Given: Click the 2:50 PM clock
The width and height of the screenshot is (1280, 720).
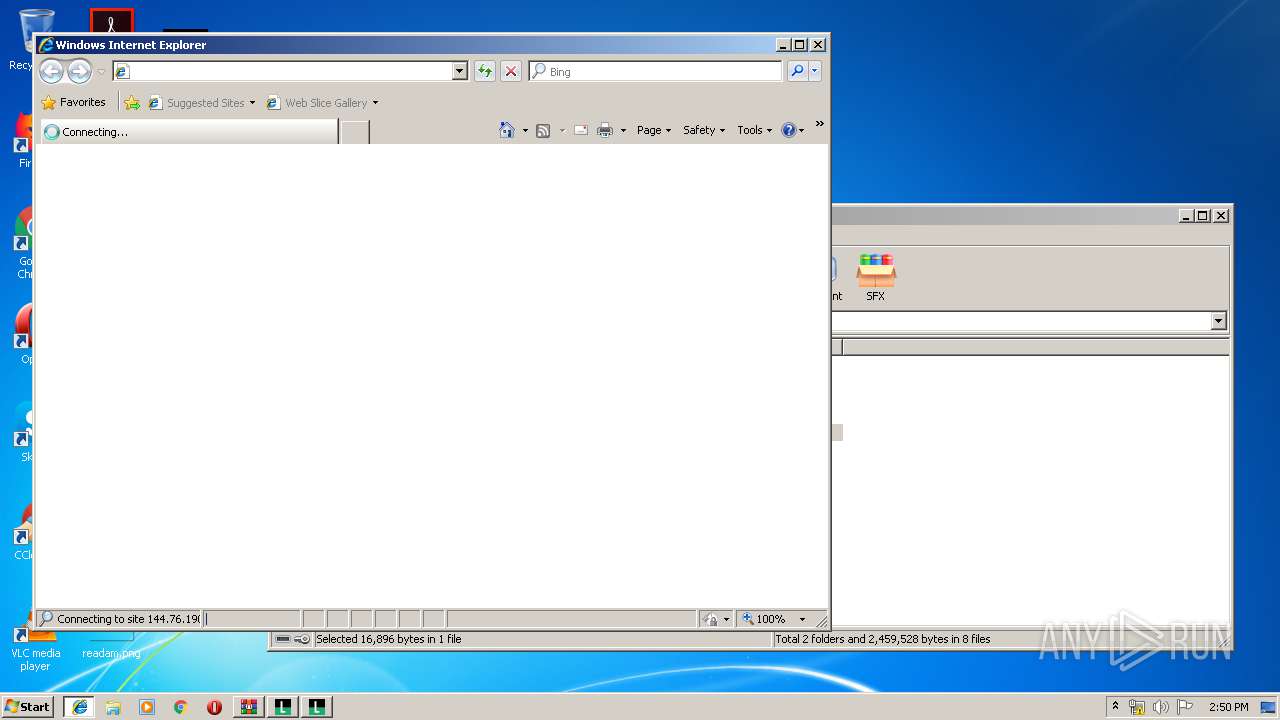Looking at the screenshot, I should [x=1228, y=707].
